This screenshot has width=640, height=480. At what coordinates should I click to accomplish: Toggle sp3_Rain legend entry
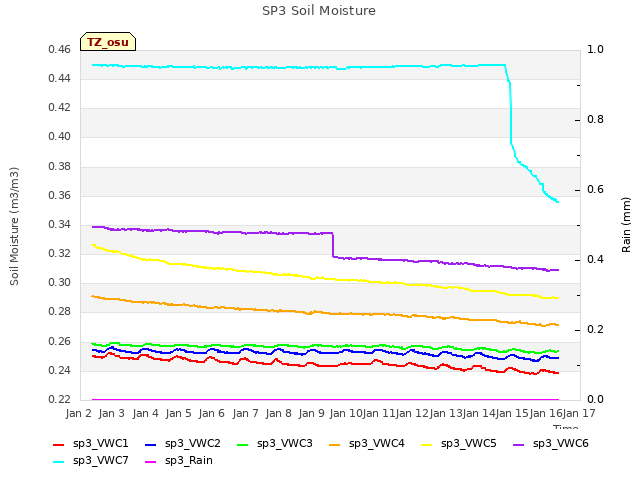179,461
